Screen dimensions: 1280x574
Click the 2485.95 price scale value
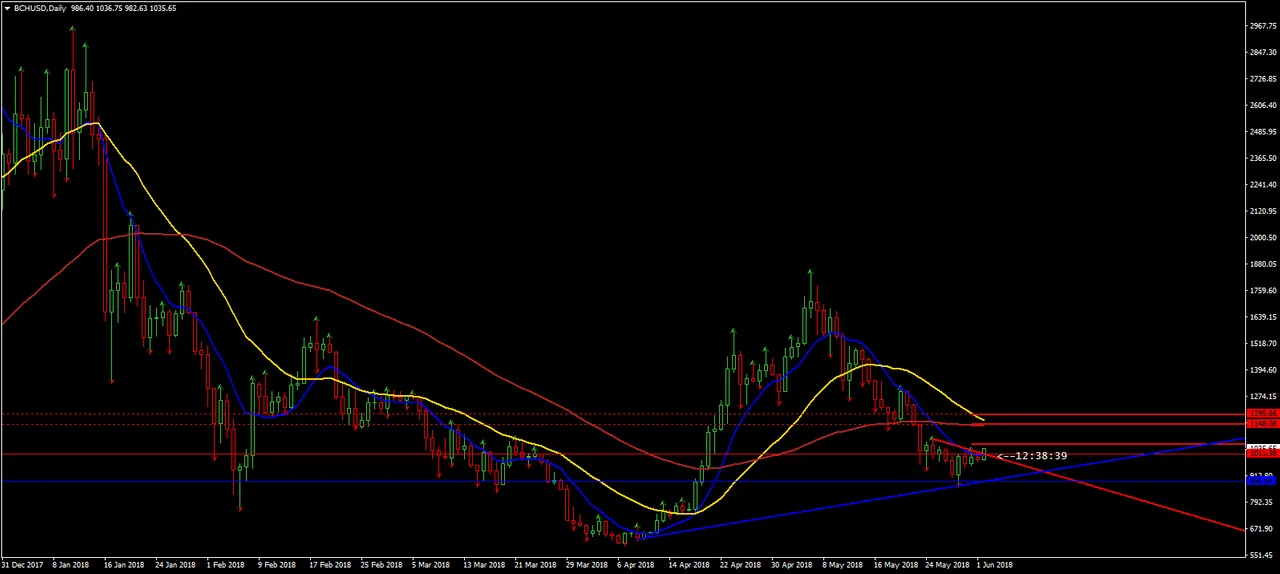coord(1263,132)
